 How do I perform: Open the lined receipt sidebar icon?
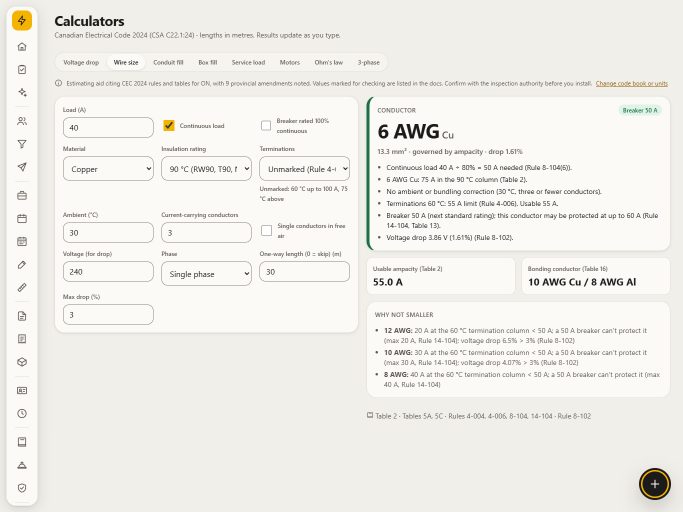(22, 339)
